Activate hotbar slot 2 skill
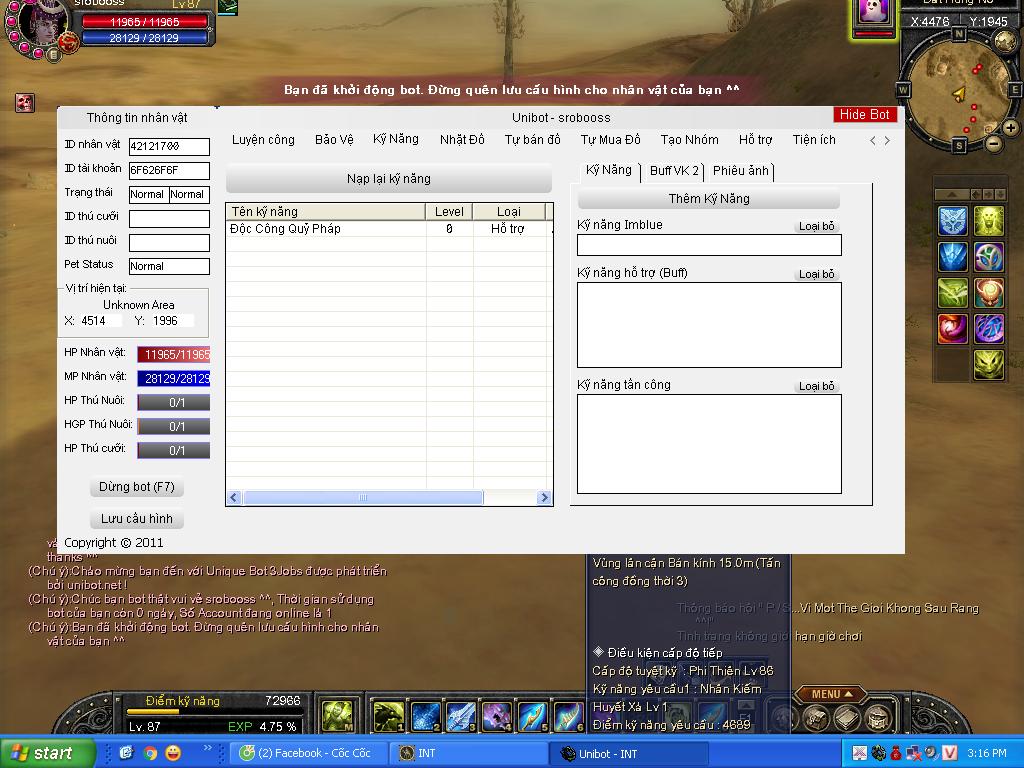This screenshot has height=768, width=1024. pos(424,716)
